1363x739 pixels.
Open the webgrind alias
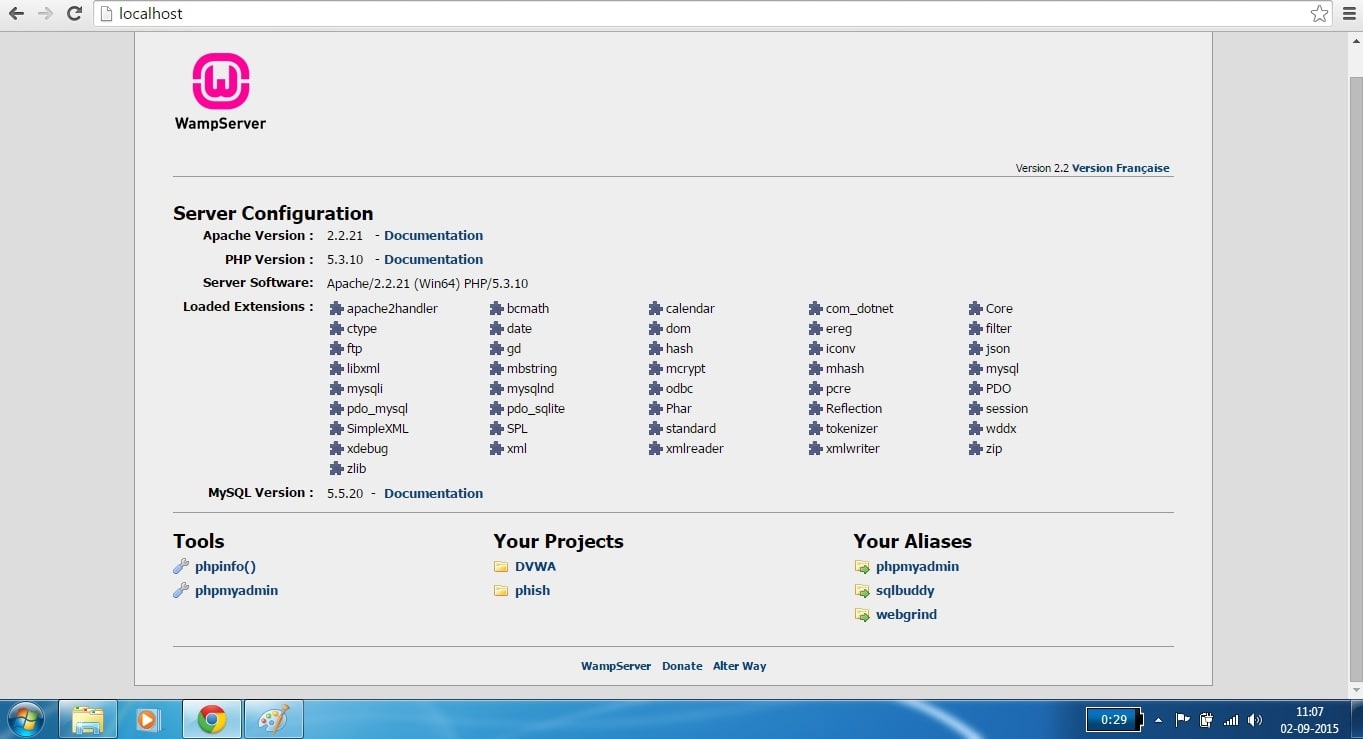906,614
